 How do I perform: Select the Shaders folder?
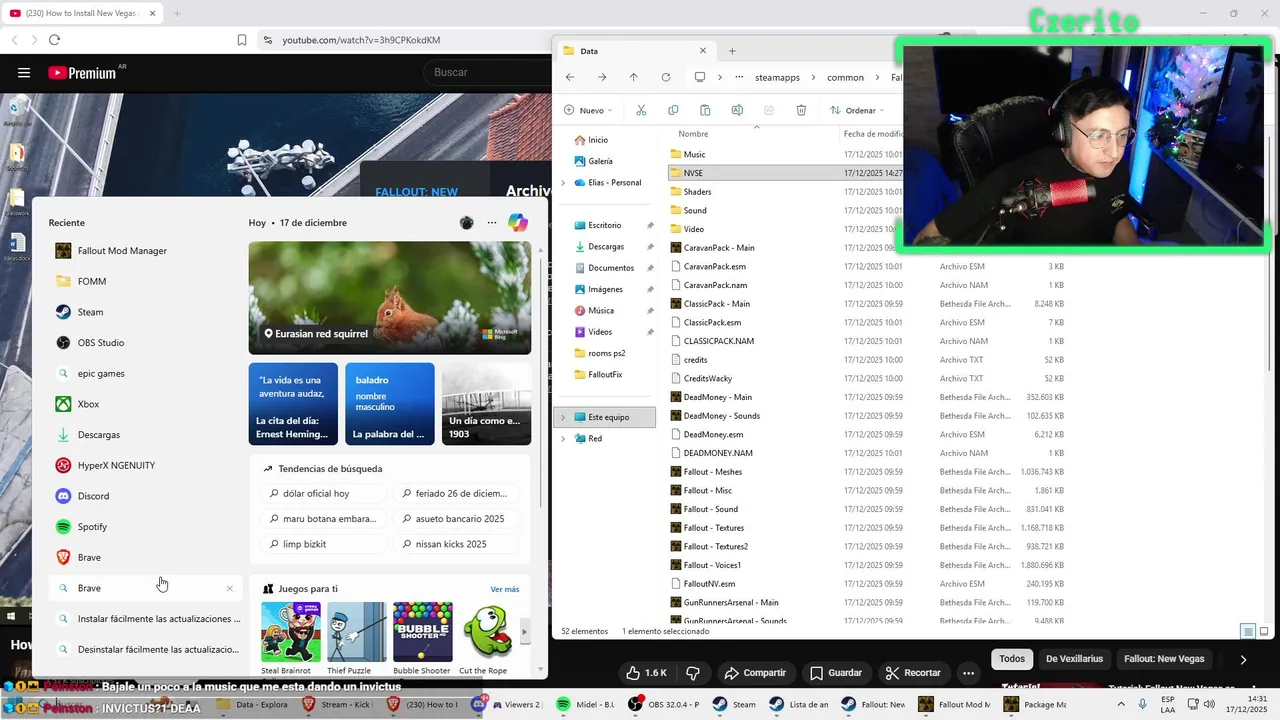coord(697,192)
